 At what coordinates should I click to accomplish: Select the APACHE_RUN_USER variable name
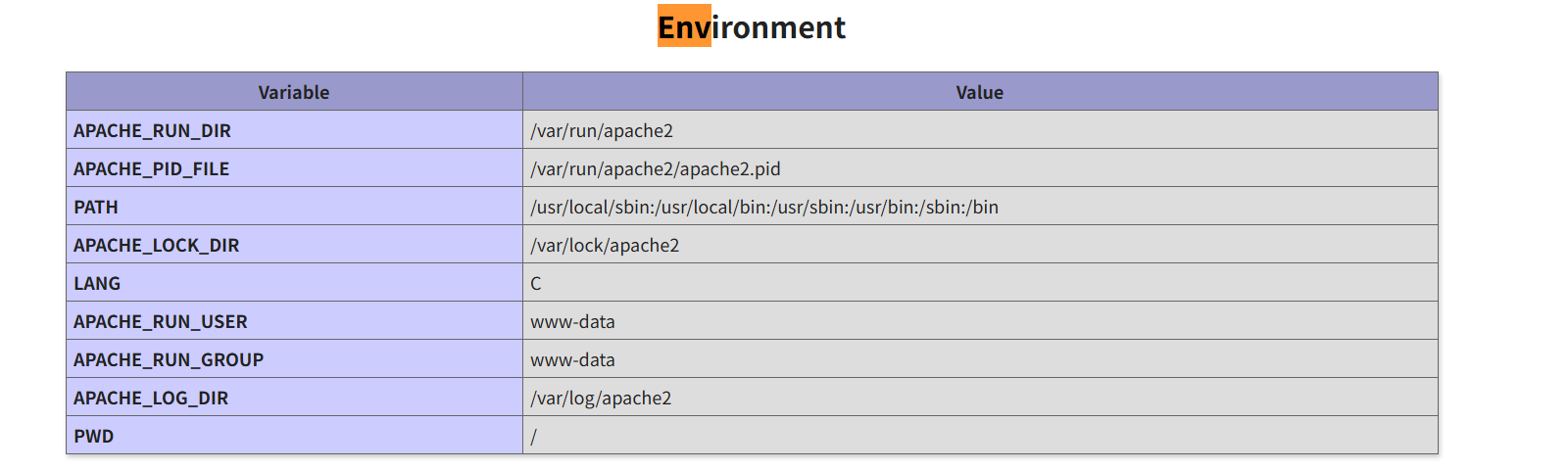161,321
